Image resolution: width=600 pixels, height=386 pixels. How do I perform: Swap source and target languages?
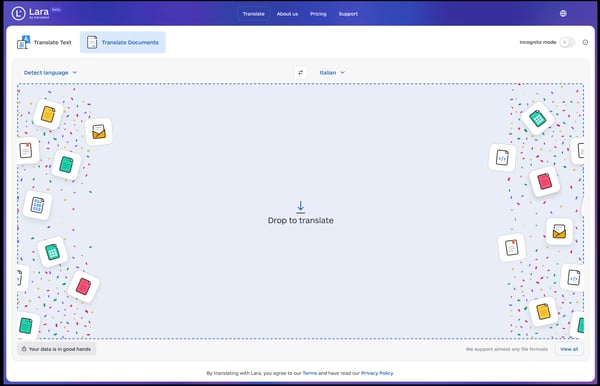(x=300, y=72)
